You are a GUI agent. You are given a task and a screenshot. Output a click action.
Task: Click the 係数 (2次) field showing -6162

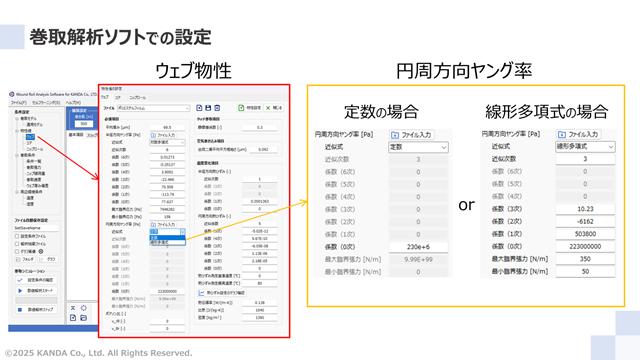click(x=585, y=222)
